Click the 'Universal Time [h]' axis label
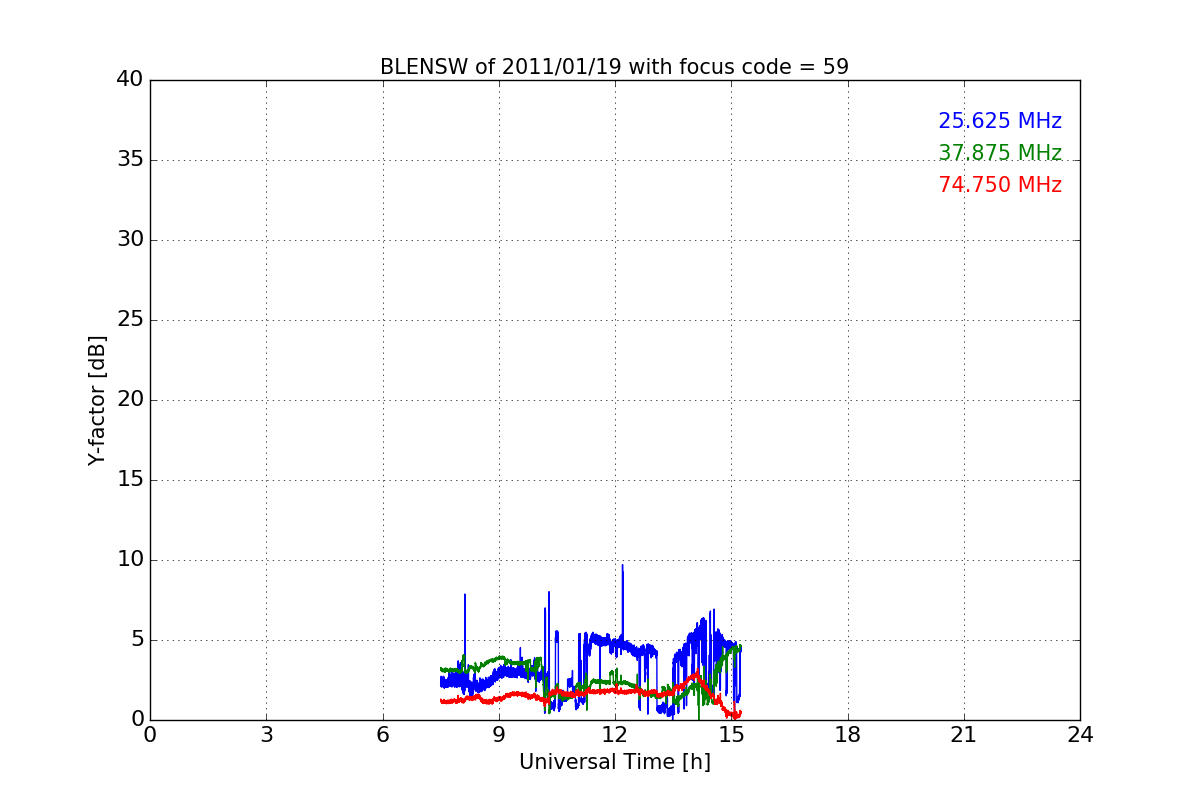Screen dimensions: 1200x800 [614, 762]
